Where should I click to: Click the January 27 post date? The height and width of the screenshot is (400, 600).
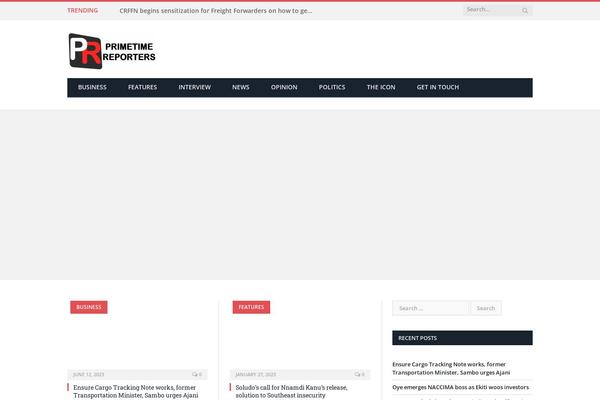point(255,374)
